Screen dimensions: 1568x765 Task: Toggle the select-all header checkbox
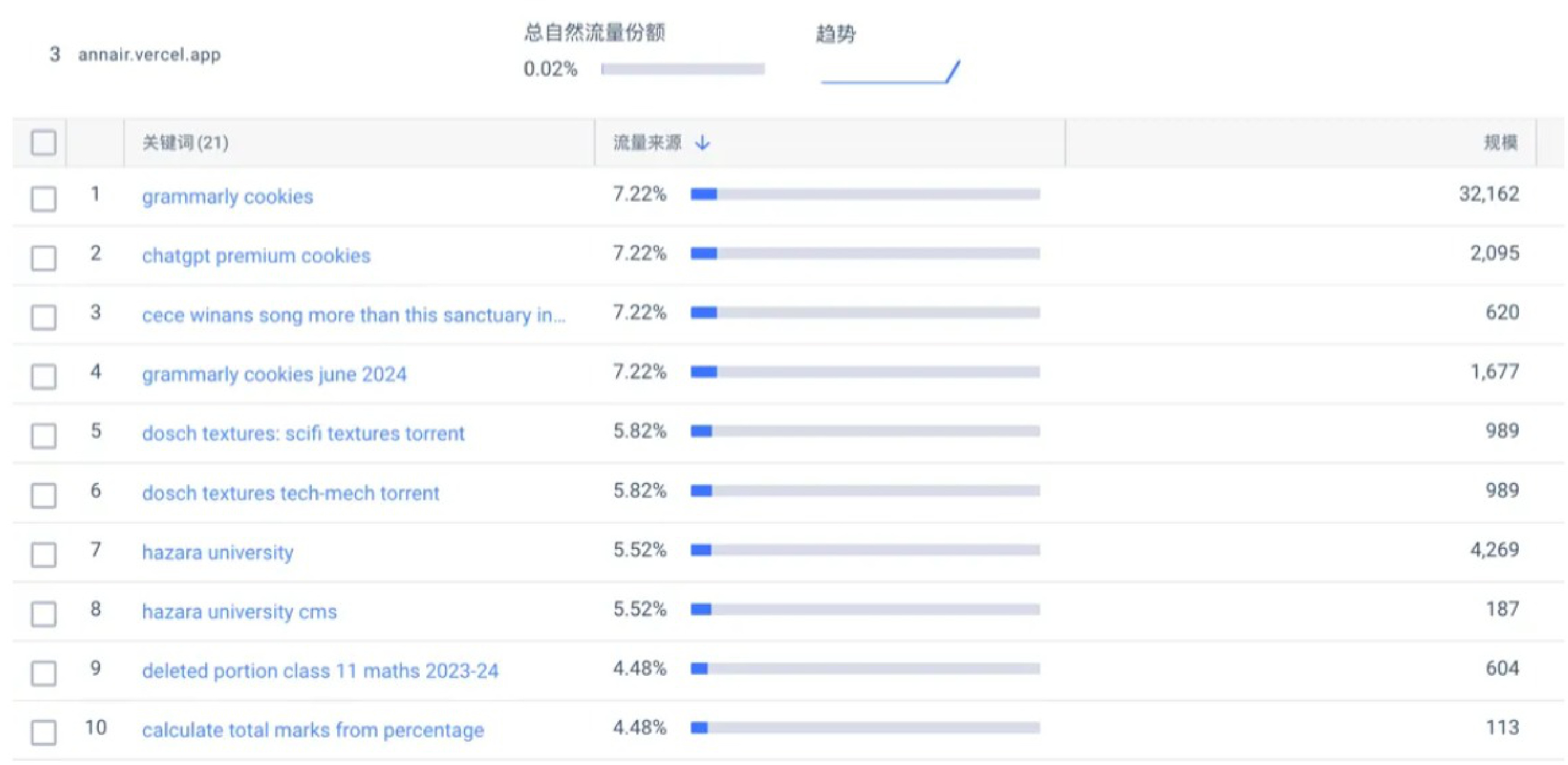[x=44, y=143]
